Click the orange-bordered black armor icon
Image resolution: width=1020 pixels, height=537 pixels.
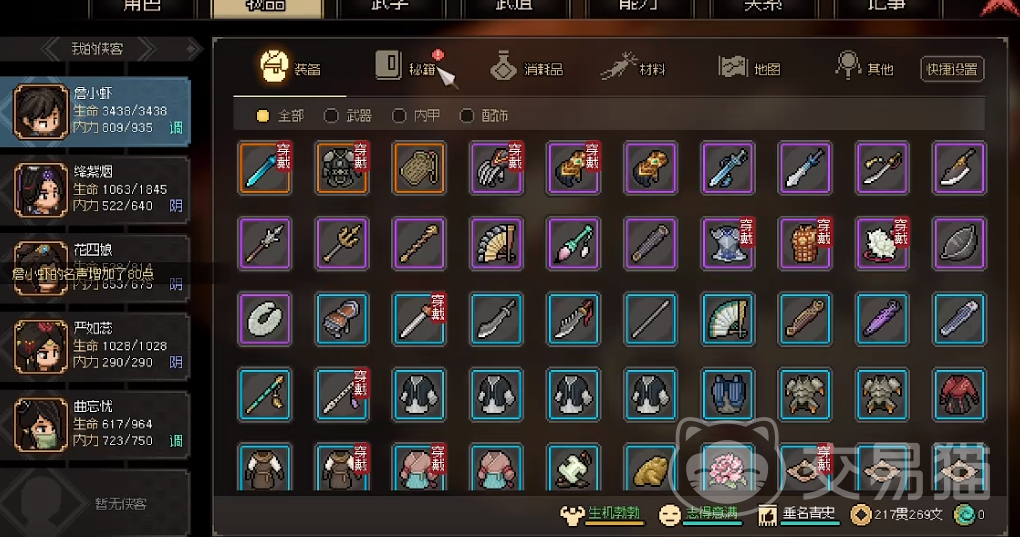(x=342, y=168)
